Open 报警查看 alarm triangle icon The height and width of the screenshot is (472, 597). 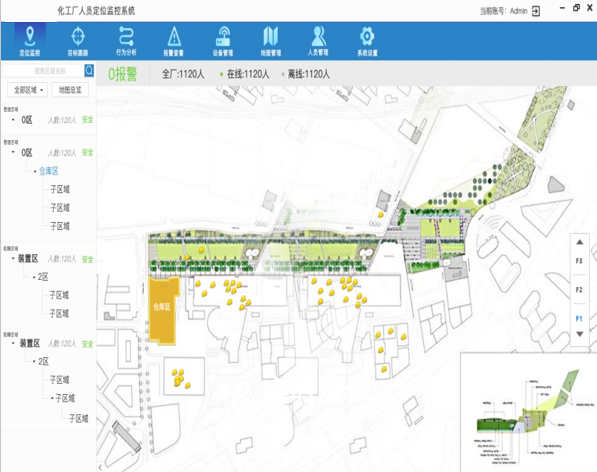(x=174, y=41)
